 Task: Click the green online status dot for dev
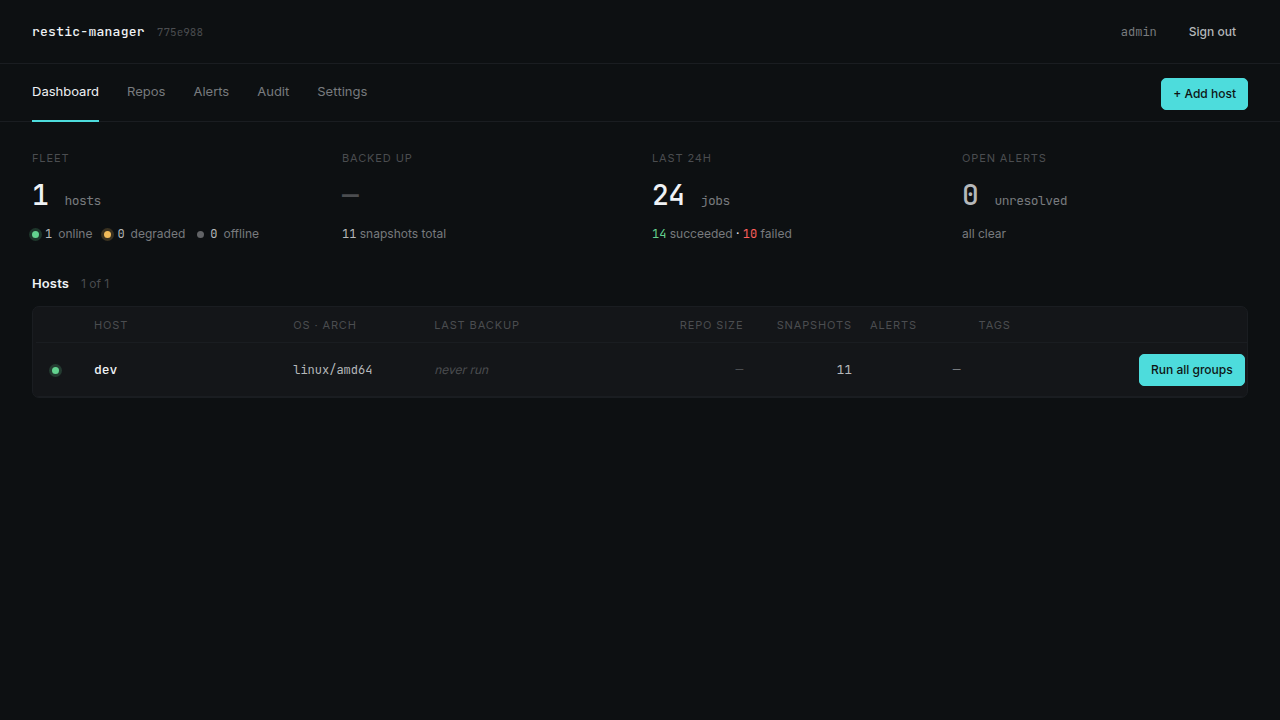point(56,370)
